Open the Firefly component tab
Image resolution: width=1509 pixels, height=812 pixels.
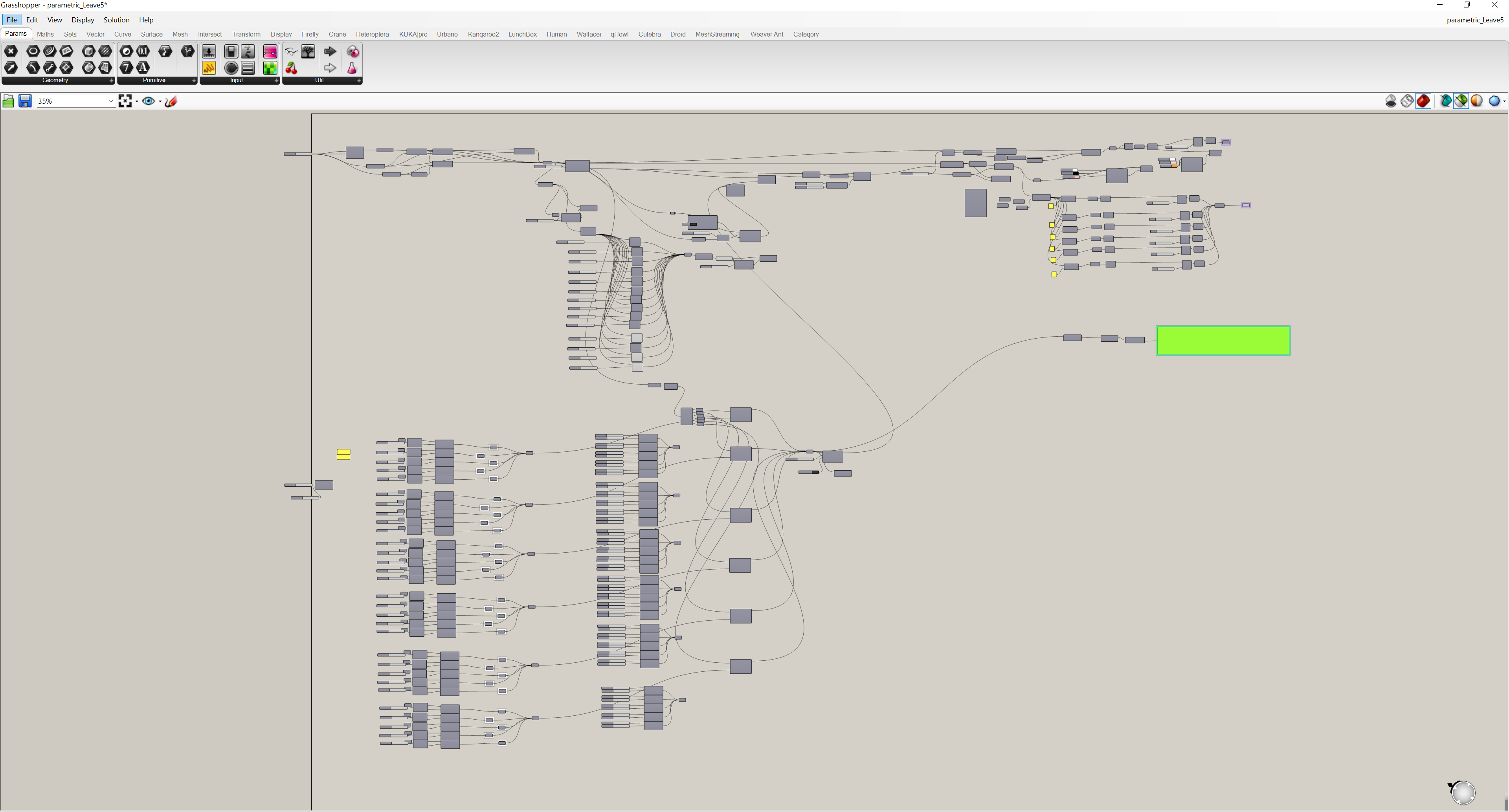click(x=310, y=35)
